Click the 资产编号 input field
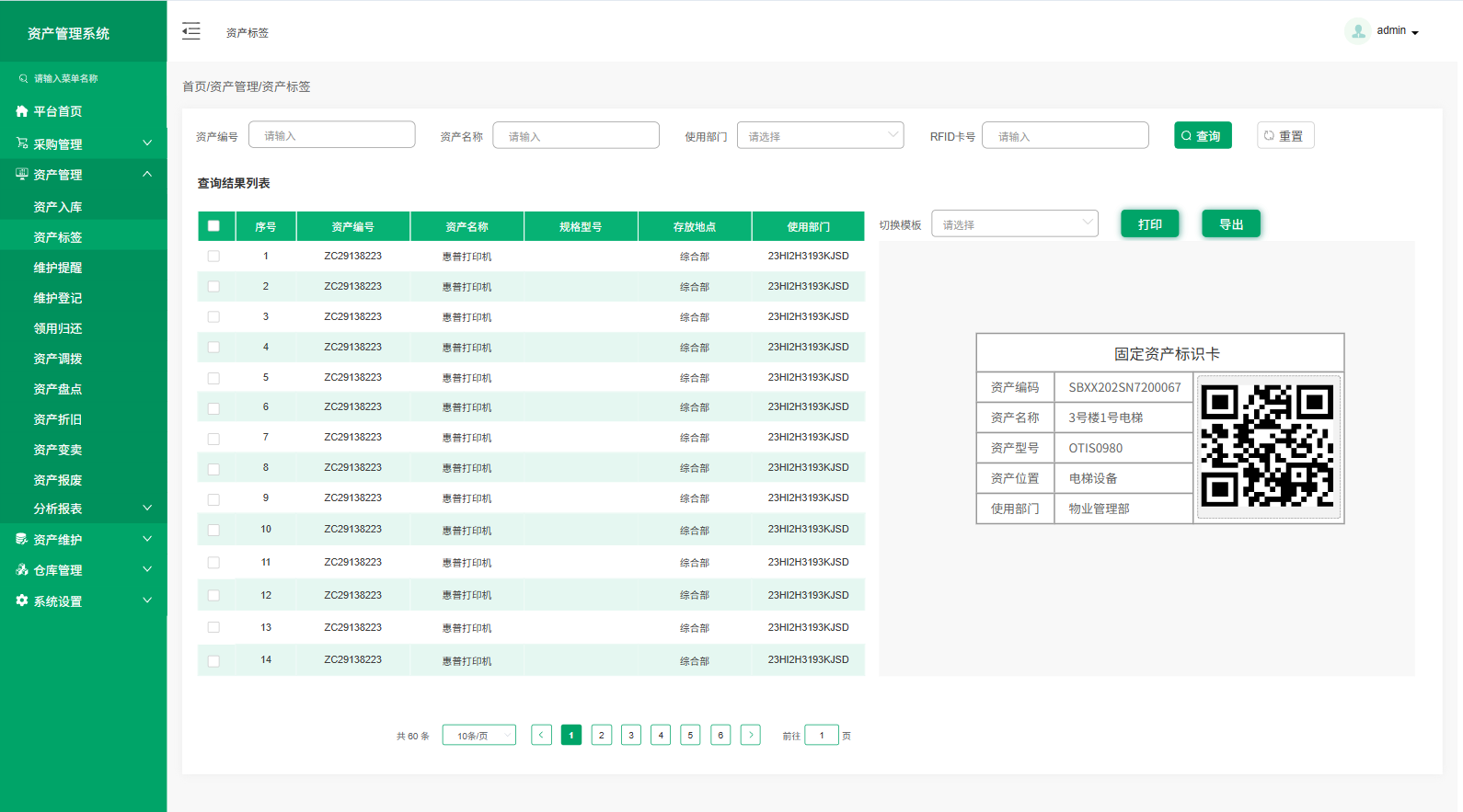 [331, 136]
